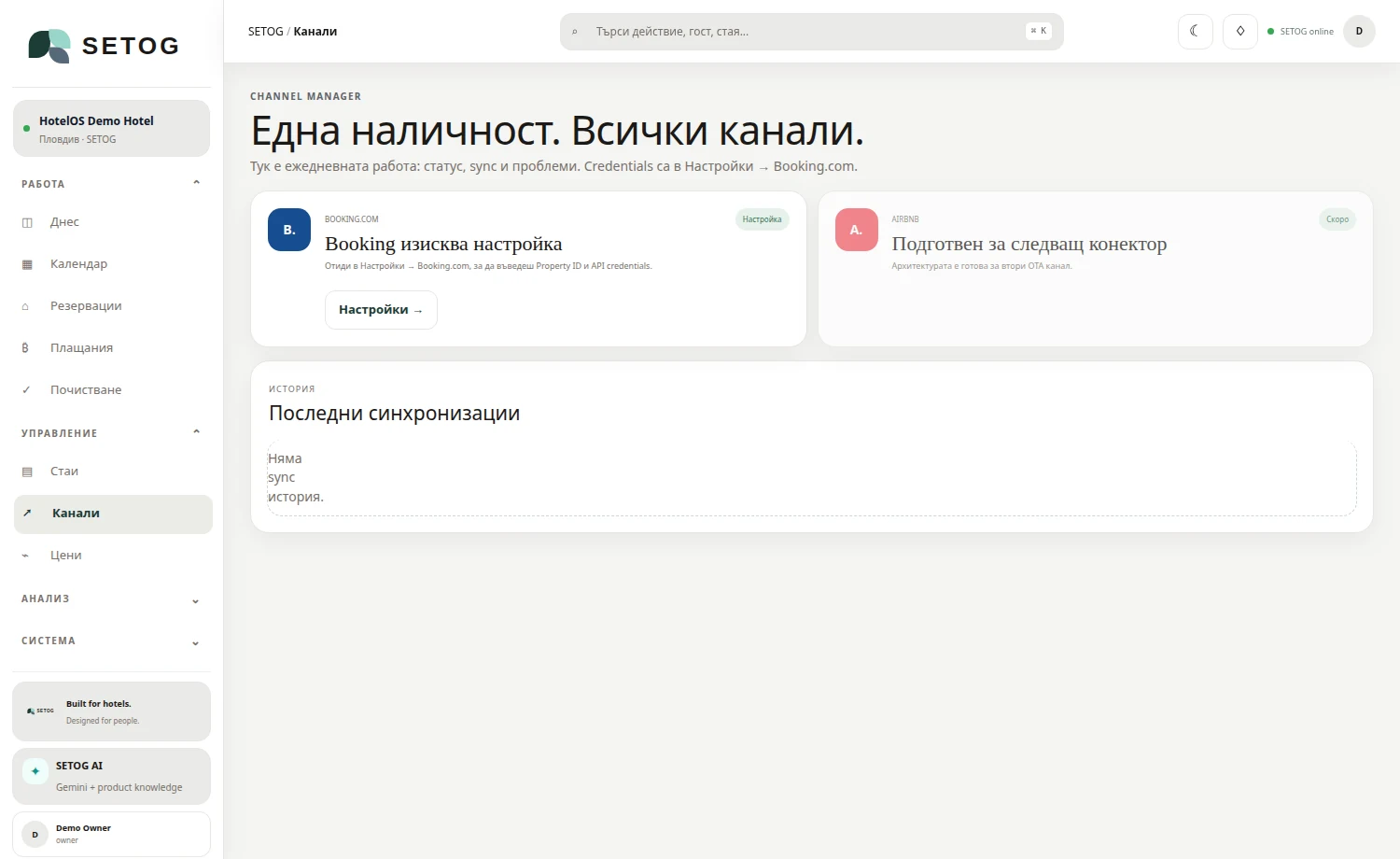
Task: Click the Канали arrow icon
Action: 27,514
